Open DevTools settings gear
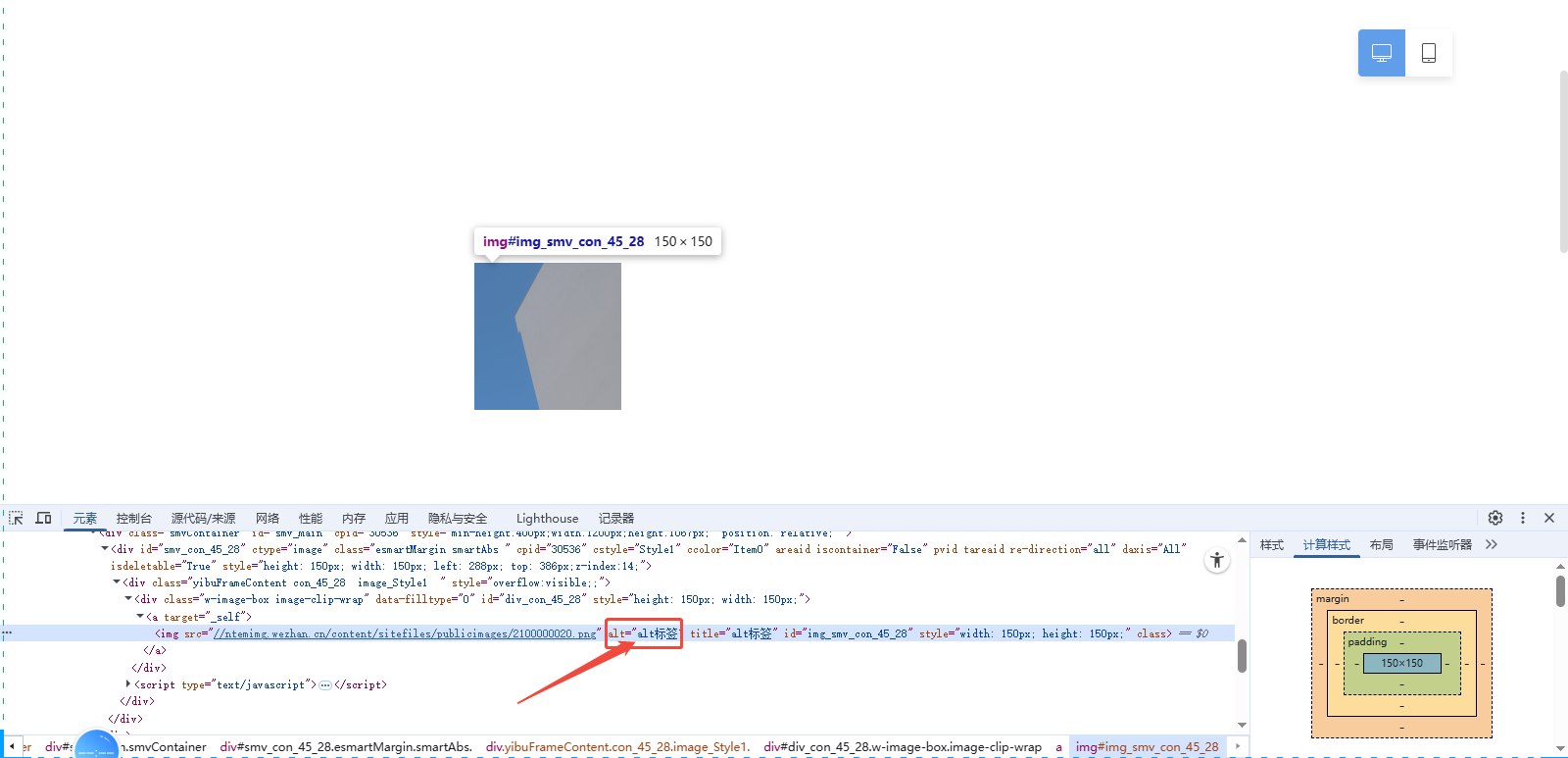The height and width of the screenshot is (758, 1568). tap(1495, 518)
